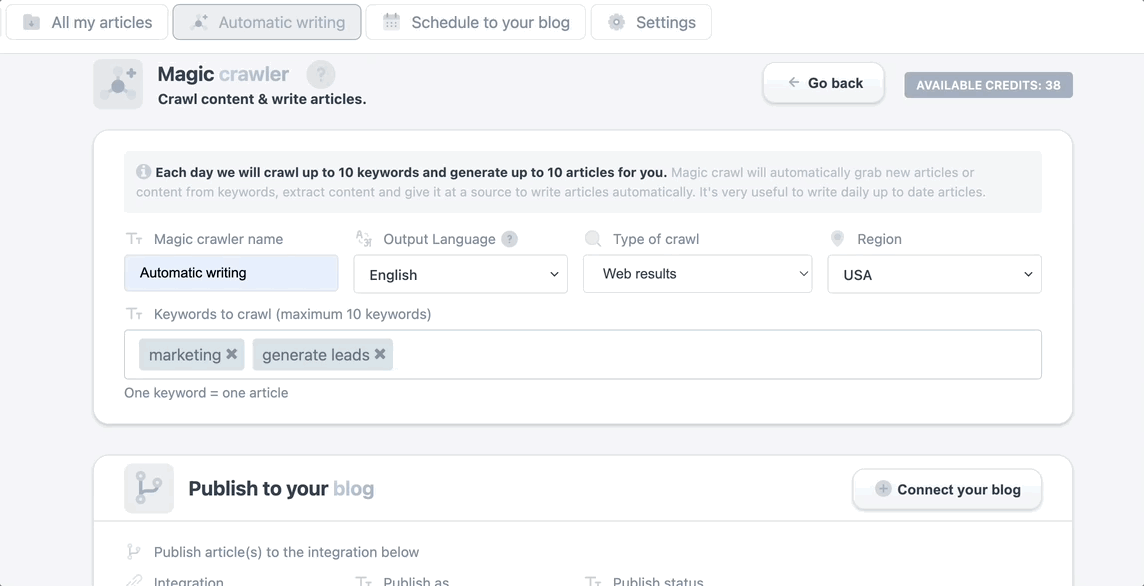Open the Type of crawl dropdown

pos(697,274)
